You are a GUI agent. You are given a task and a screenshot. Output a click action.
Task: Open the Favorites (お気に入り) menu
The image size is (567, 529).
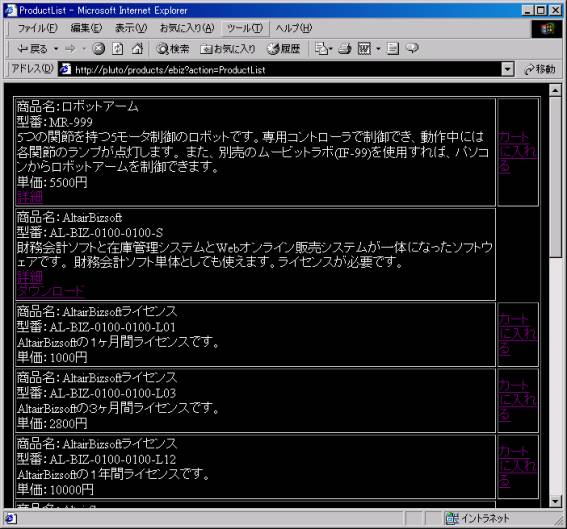187,28
